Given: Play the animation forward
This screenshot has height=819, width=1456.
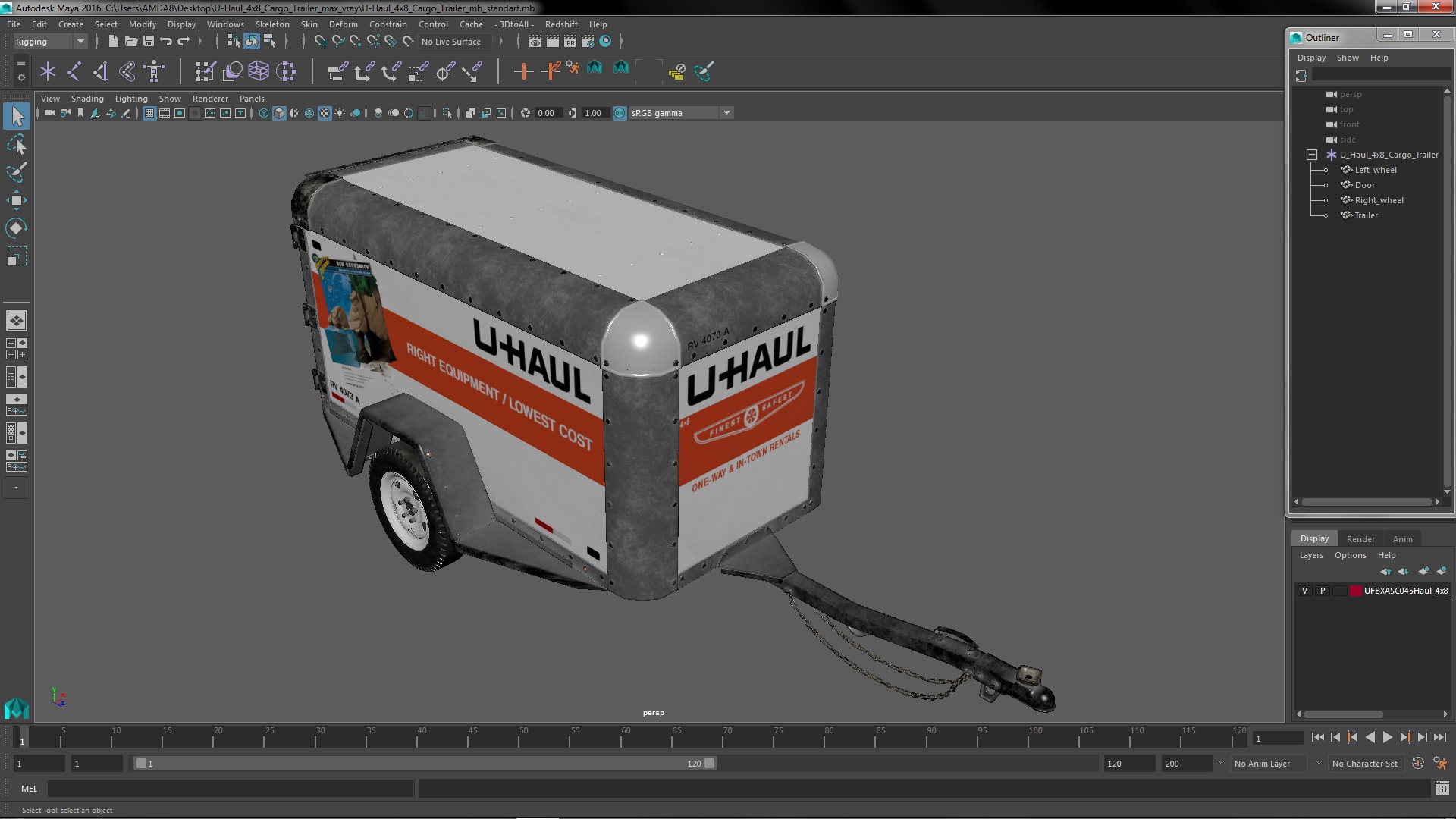Looking at the screenshot, I should [1387, 737].
